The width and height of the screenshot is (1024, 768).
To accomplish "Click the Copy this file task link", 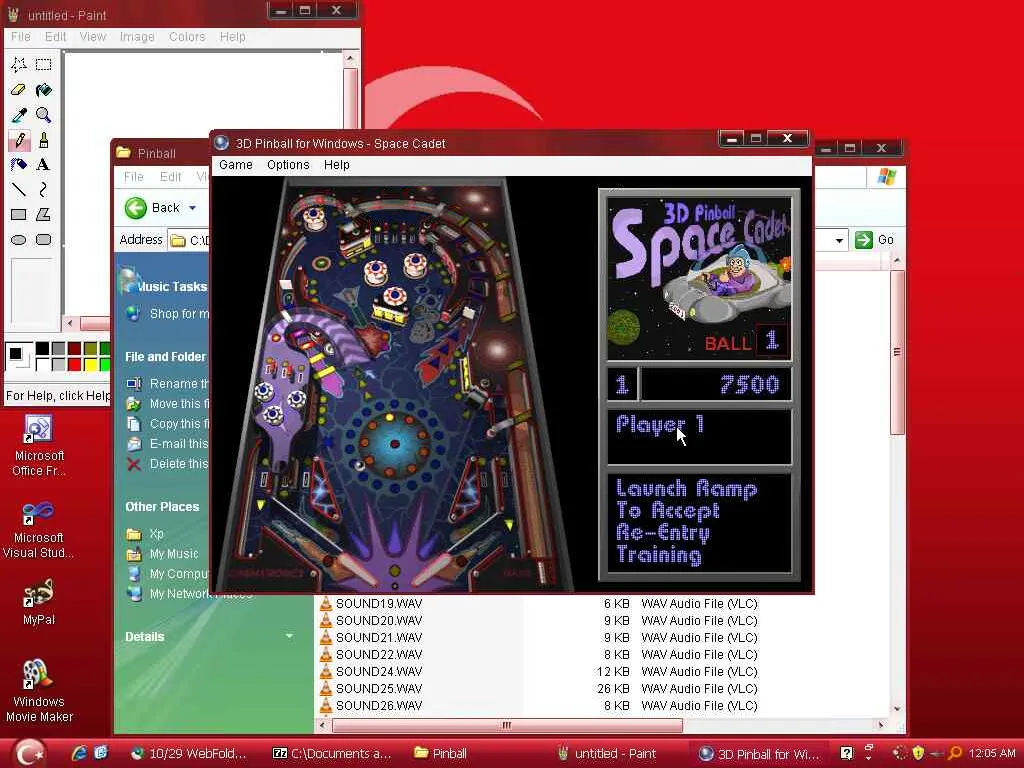I will (x=168, y=424).
